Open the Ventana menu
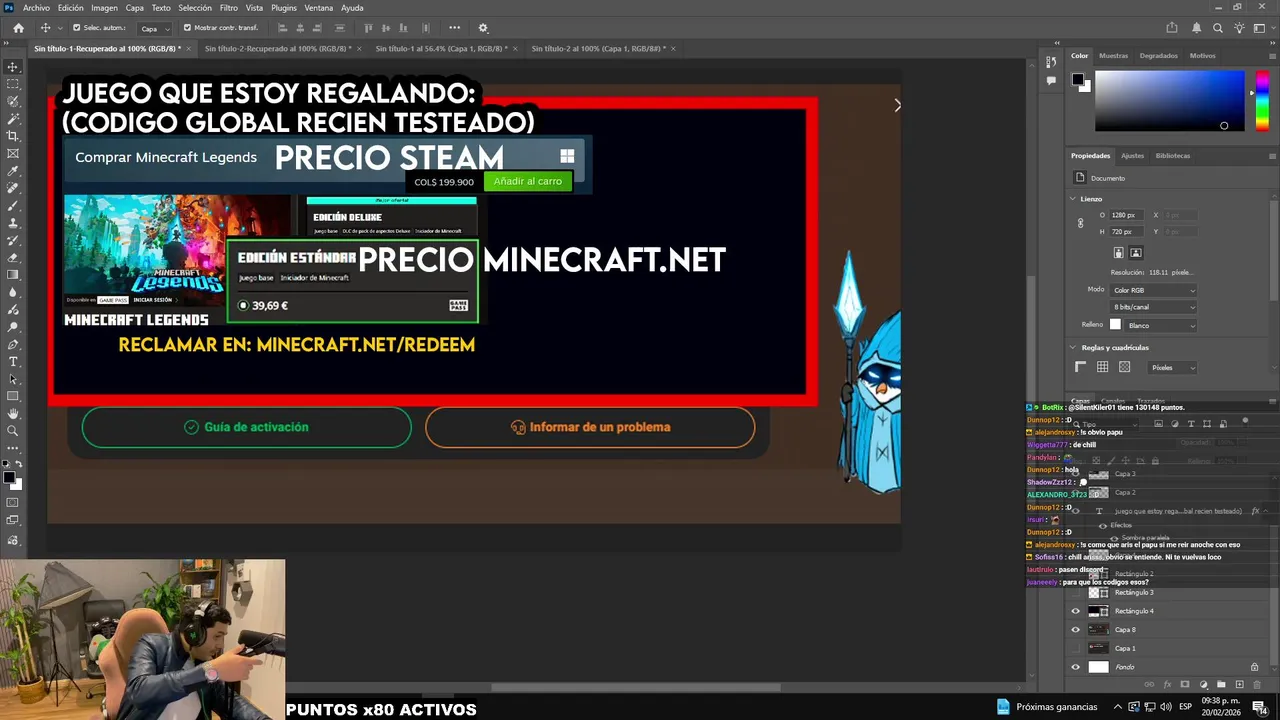1280x720 pixels. point(319,8)
